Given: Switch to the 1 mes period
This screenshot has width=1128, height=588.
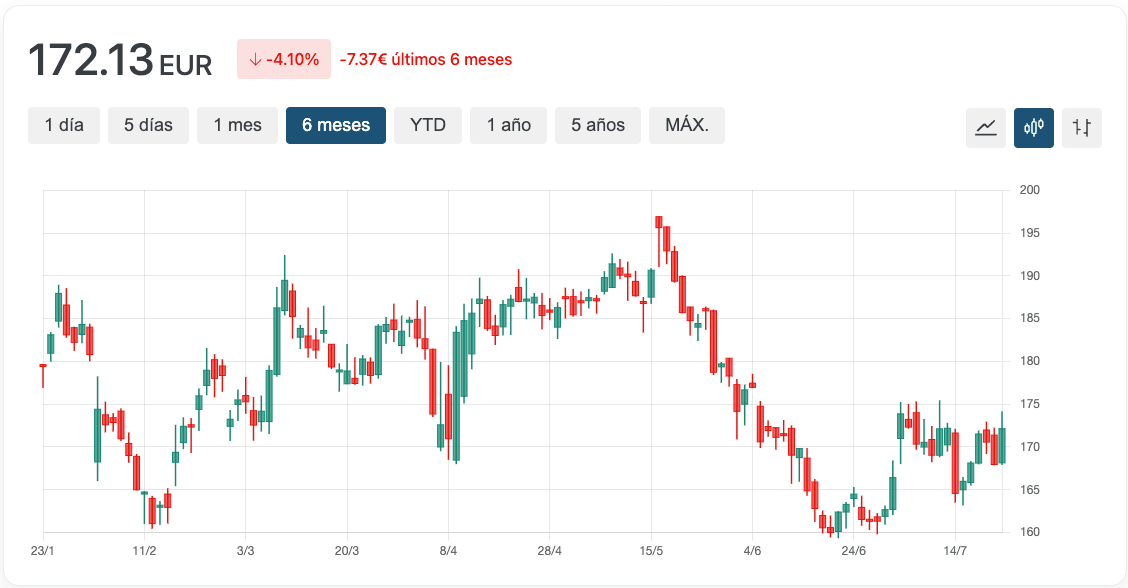Looking at the screenshot, I should [237, 125].
